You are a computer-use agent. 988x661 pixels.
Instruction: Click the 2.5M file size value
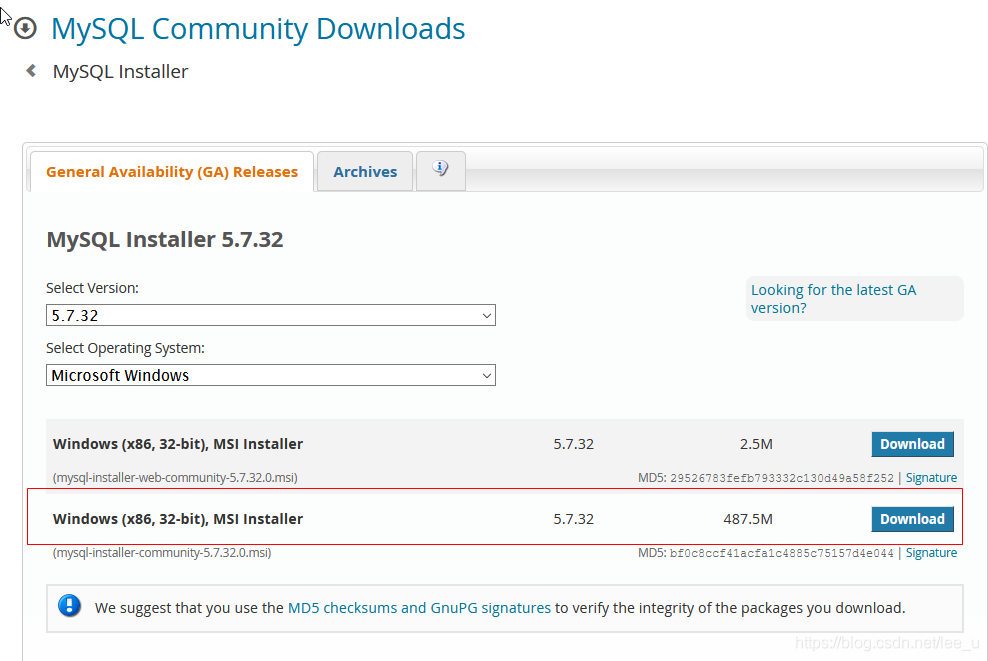(756, 444)
